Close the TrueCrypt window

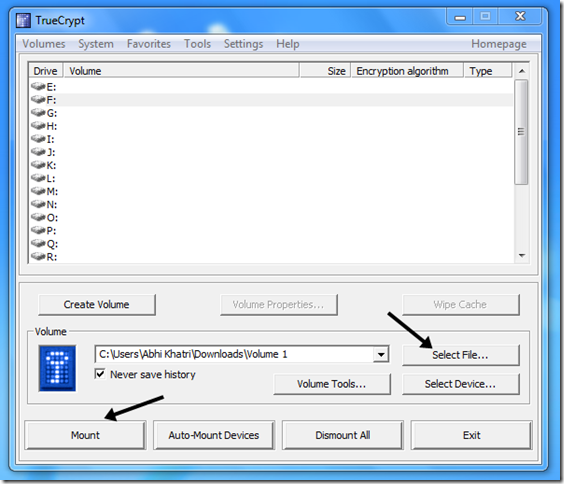[520, 17]
